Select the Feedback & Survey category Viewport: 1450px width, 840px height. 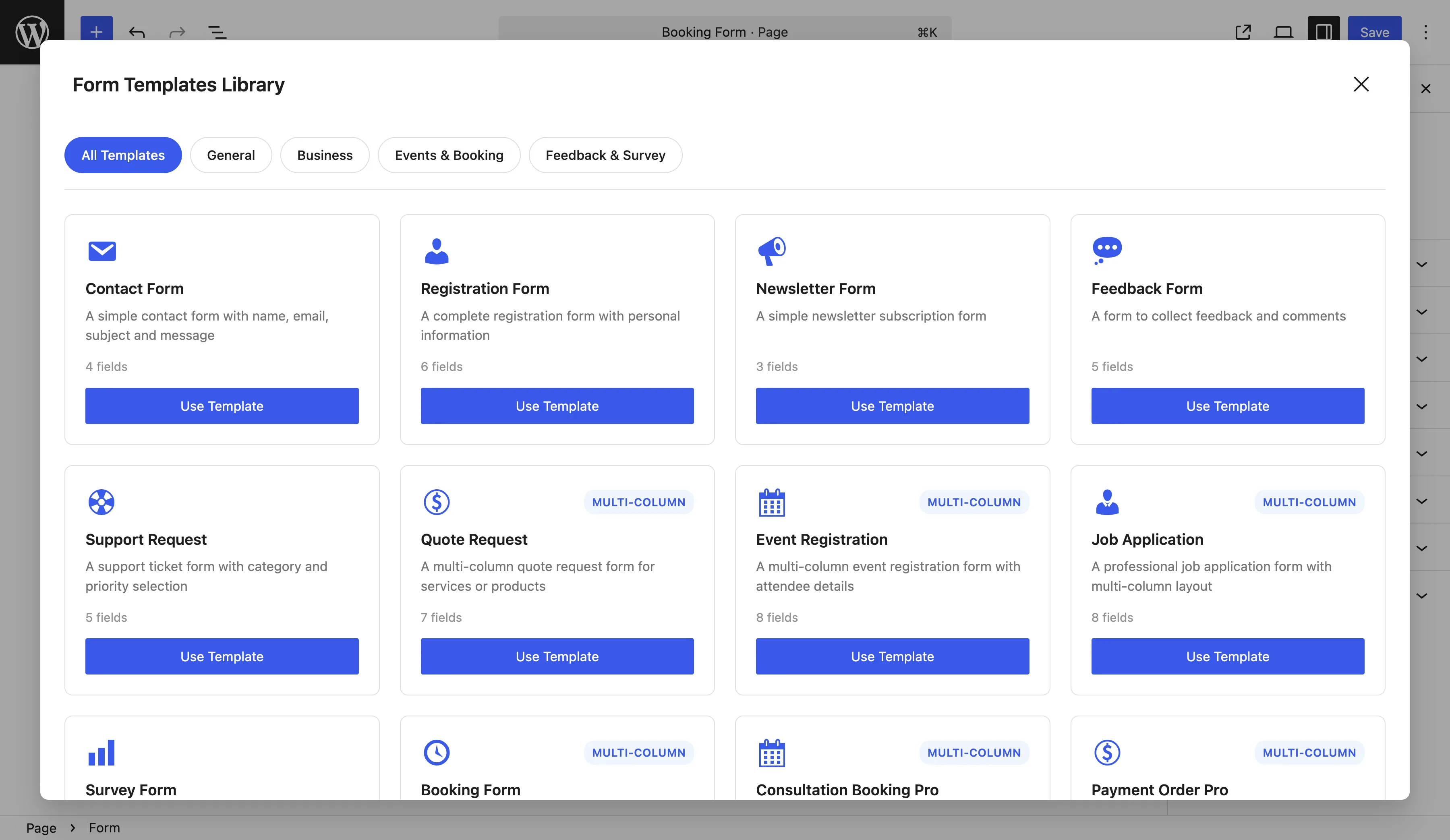(x=605, y=155)
